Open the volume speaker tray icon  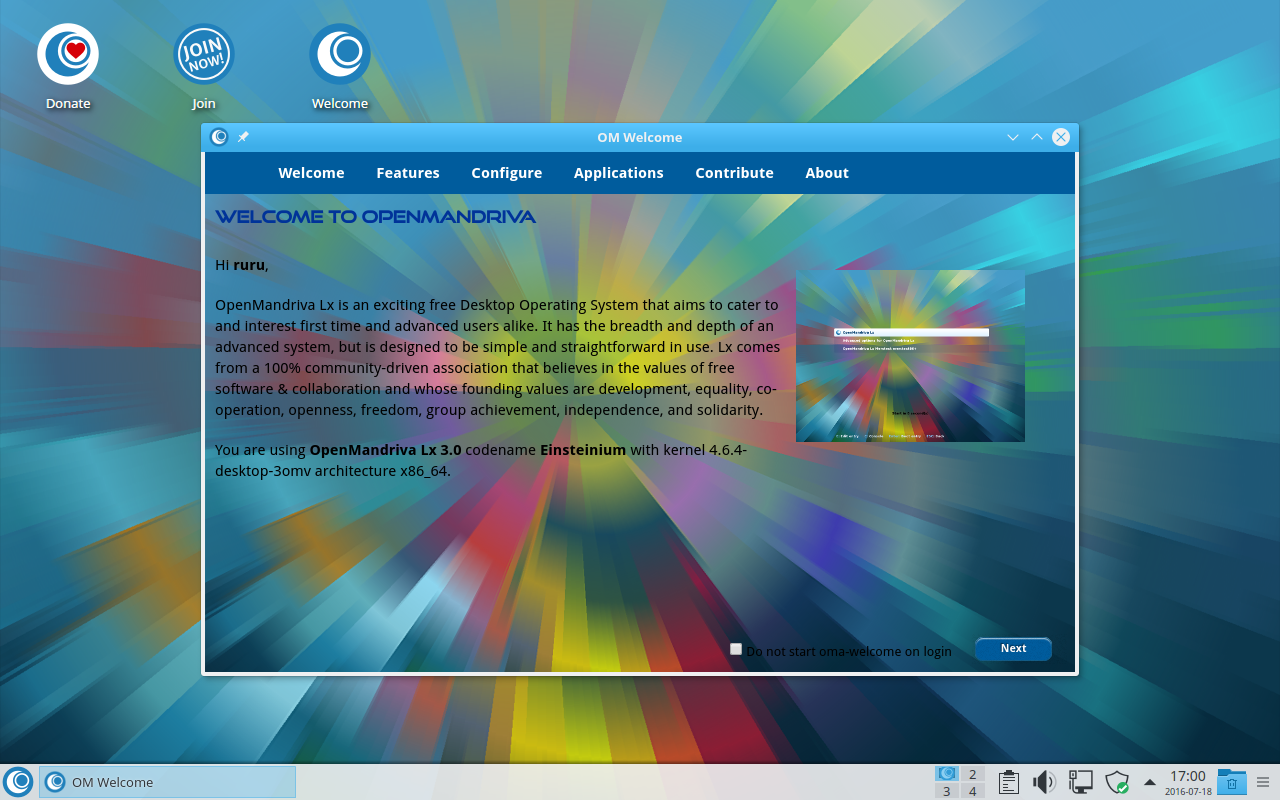(1044, 782)
